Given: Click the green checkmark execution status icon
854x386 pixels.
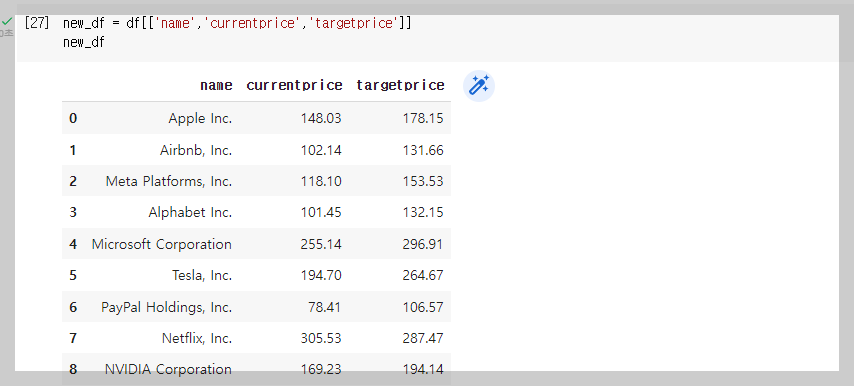Looking at the screenshot, I should point(7,22).
